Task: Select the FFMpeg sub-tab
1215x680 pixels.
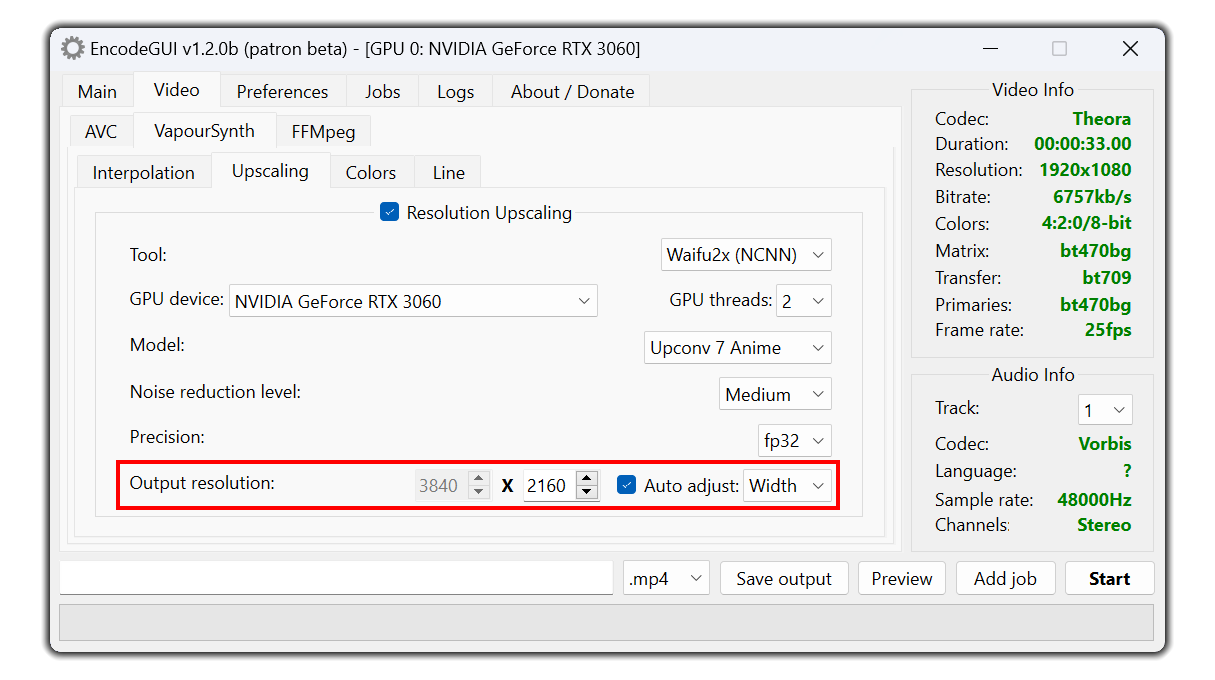Action: coord(322,131)
